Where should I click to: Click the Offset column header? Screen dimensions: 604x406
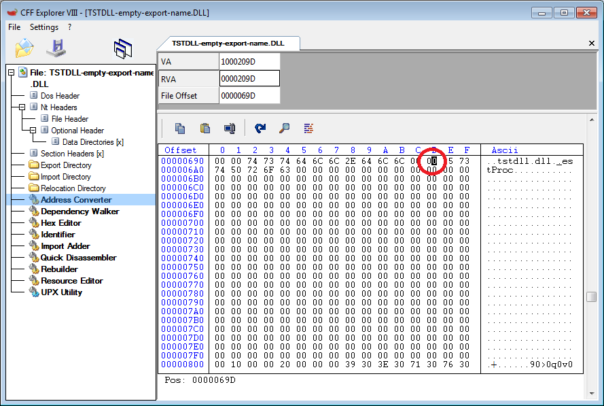180,150
